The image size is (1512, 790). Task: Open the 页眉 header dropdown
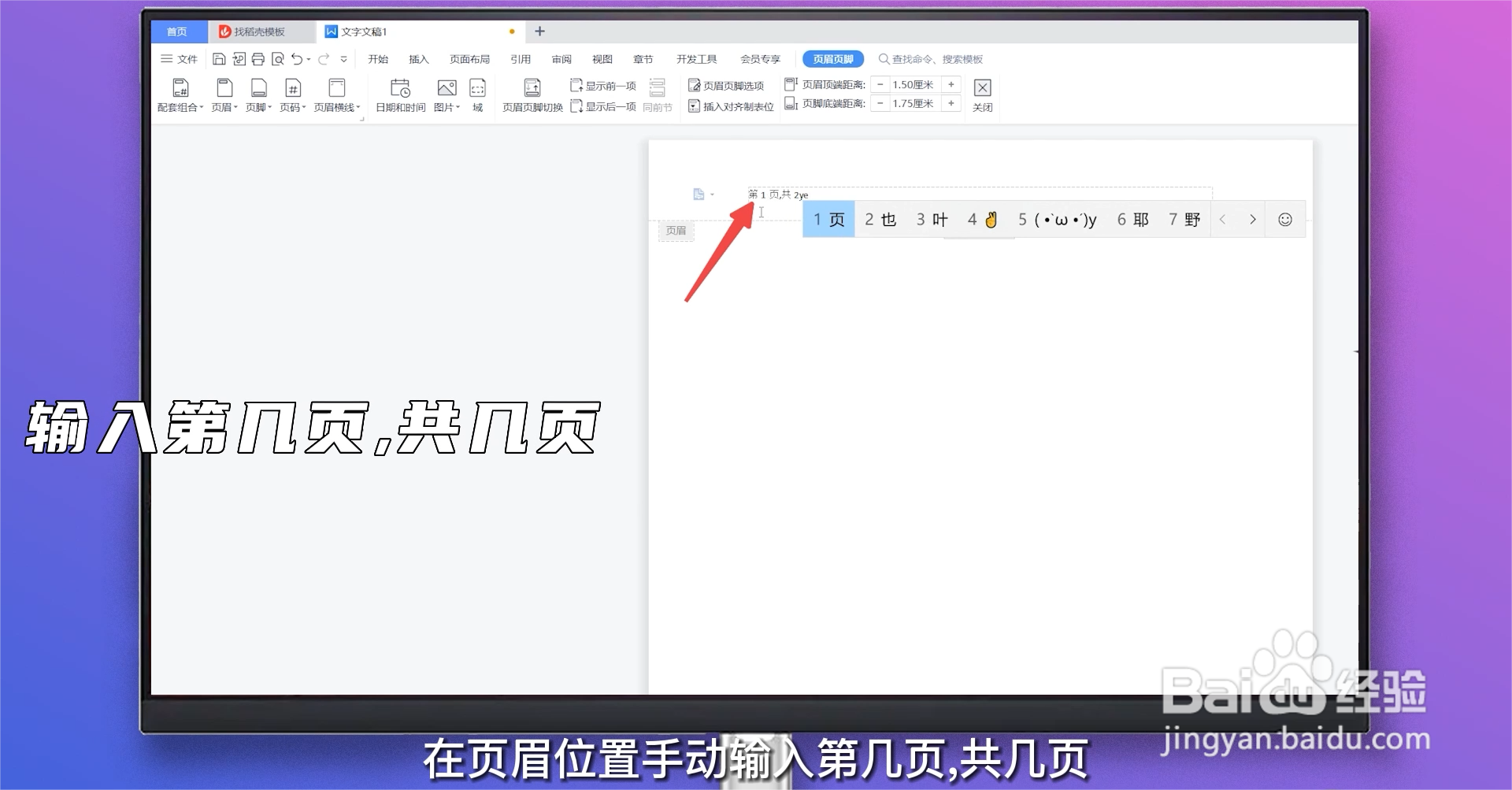click(x=224, y=95)
